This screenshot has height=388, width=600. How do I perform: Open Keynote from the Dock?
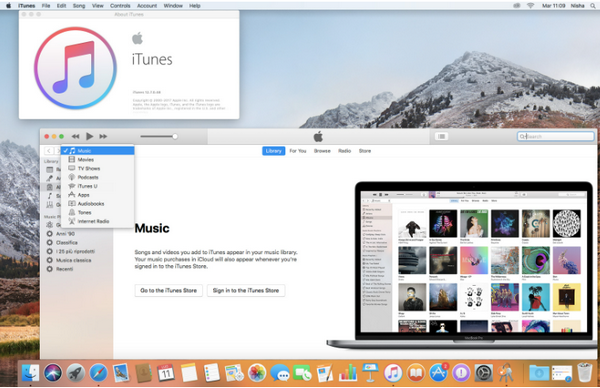click(x=370, y=373)
